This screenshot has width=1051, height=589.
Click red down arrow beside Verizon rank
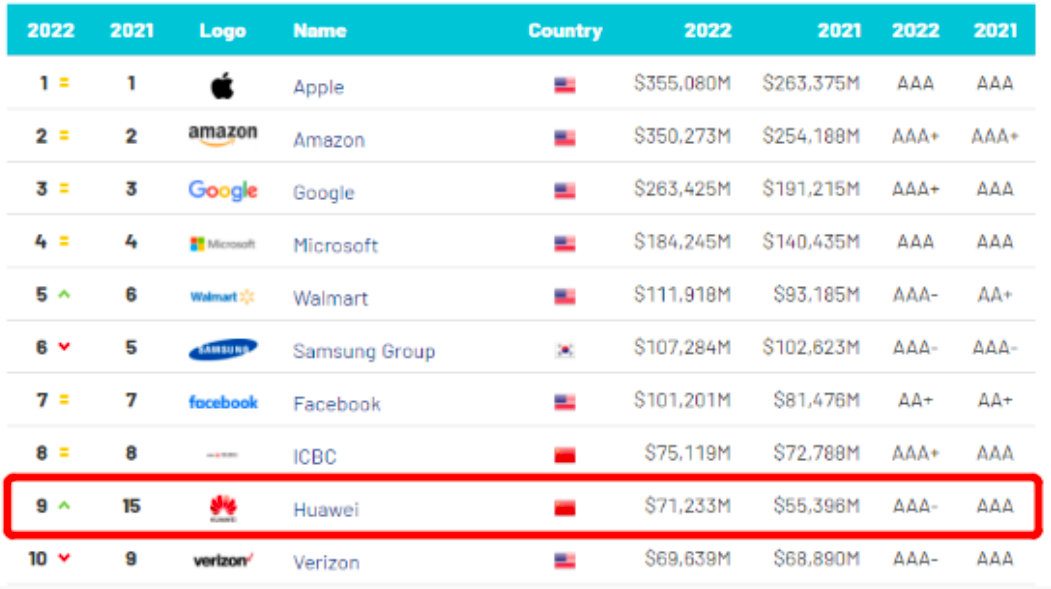(64, 559)
